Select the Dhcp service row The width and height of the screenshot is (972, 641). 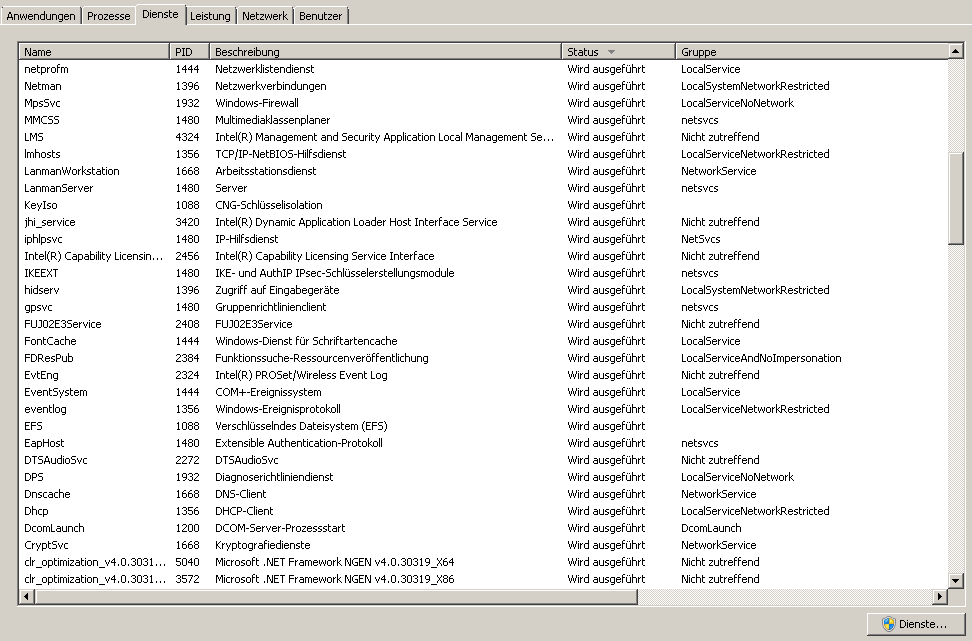[484, 511]
